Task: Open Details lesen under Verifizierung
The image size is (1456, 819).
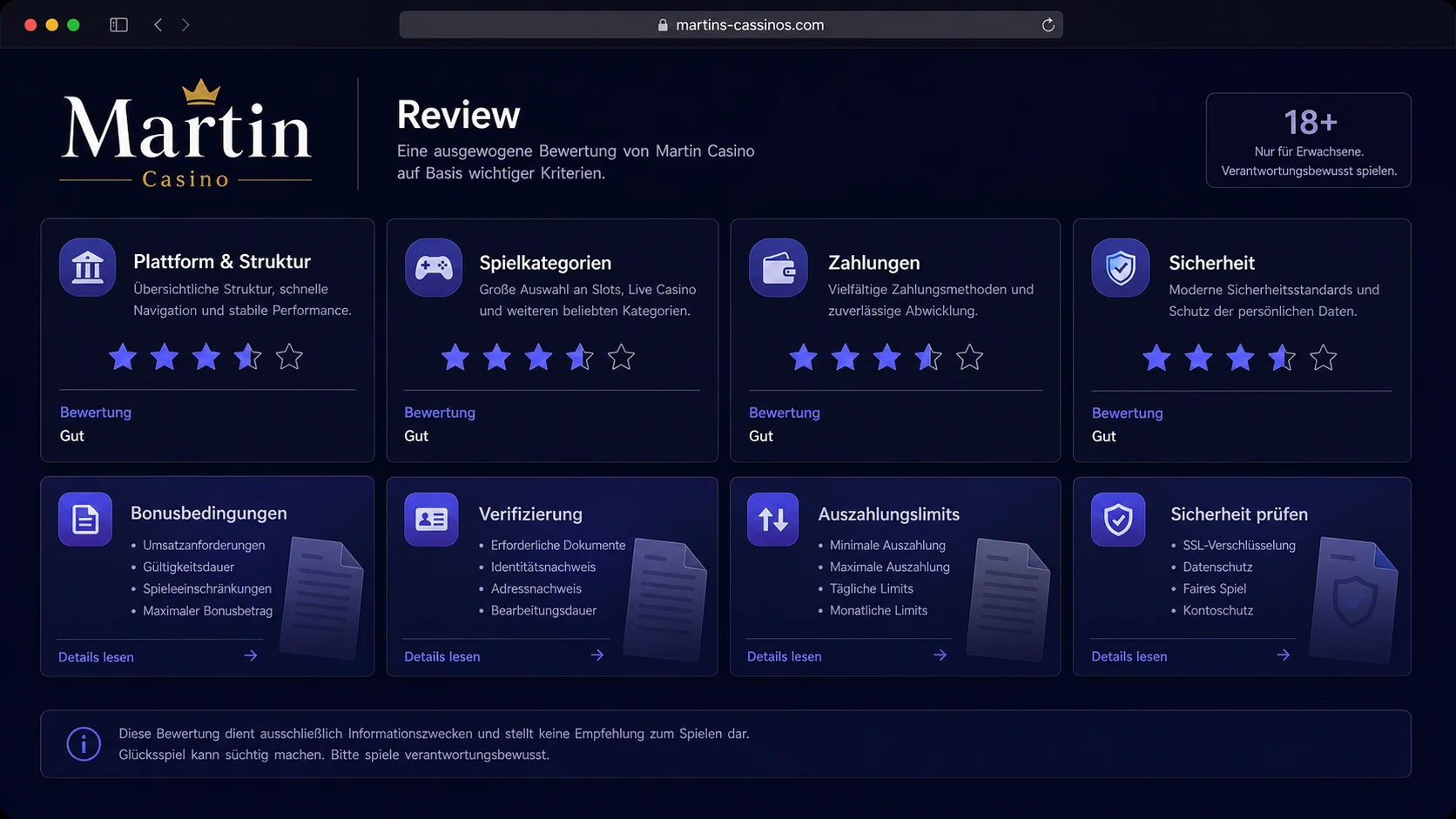Action: pos(442,656)
